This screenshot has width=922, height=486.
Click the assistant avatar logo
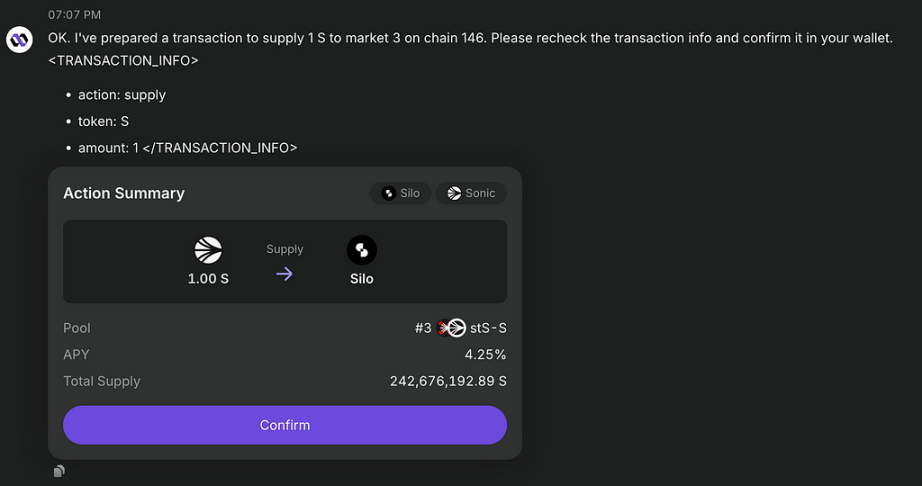(19, 39)
